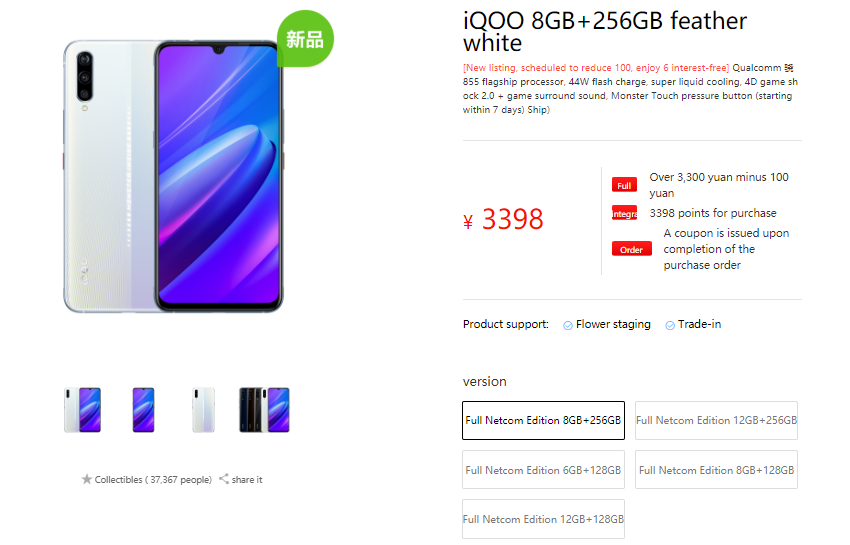
Task: View the white back phone thumbnail
Action: tap(204, 410)
